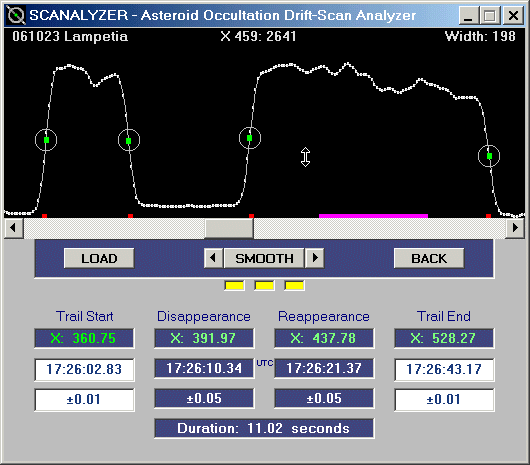Click the LOAD button

tap(99, 259)
